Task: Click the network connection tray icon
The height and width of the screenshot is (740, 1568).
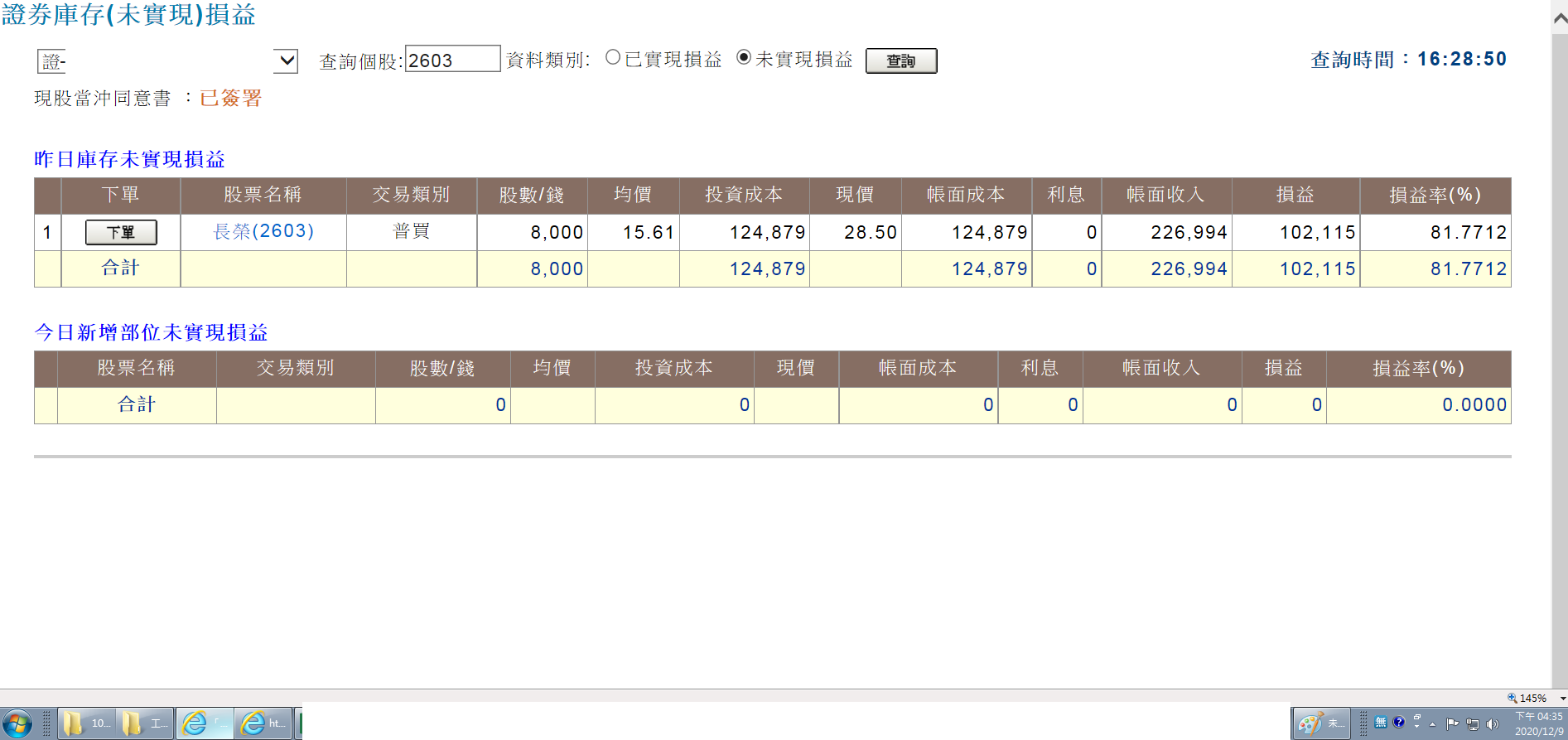Action: (x=1473, y=724)
